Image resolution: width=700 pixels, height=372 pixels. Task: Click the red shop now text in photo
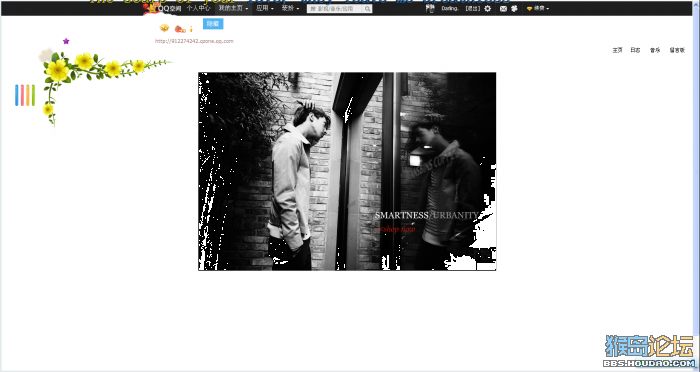[x=396, y=229]
